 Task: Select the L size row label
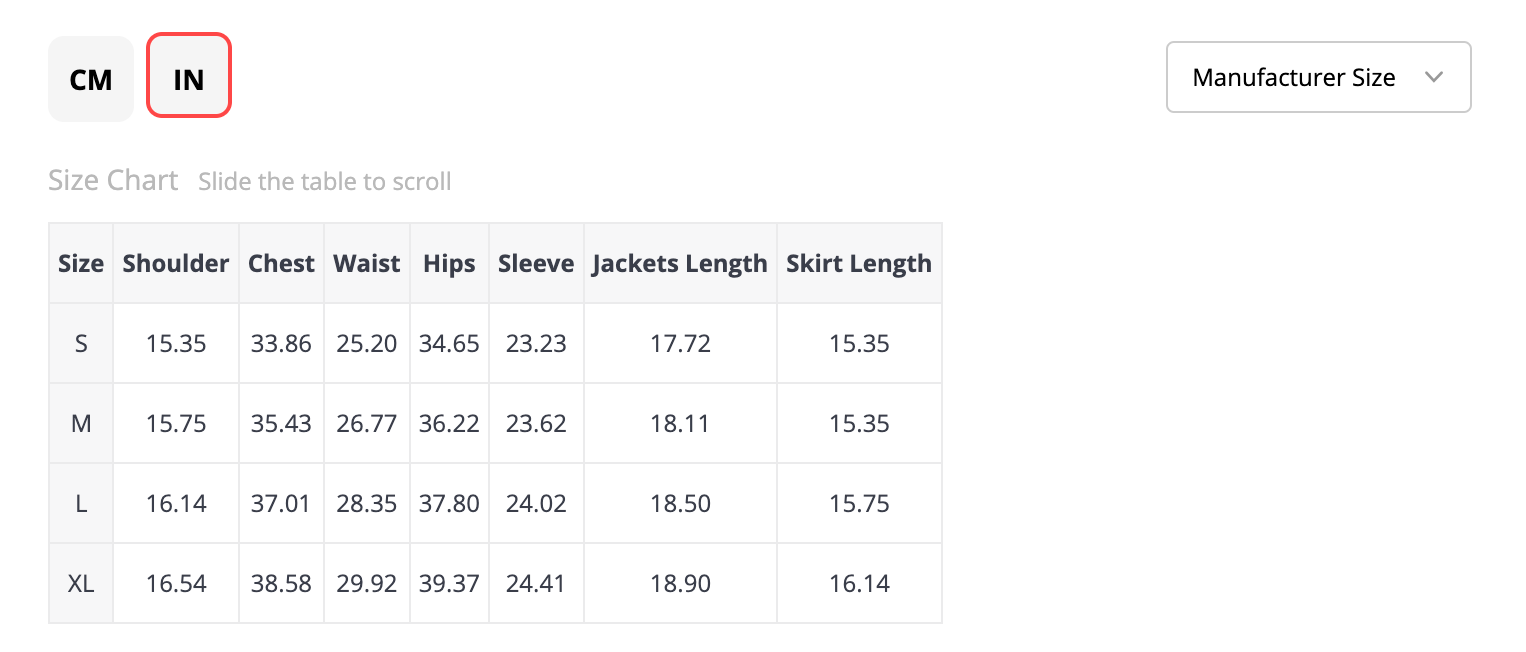point(81,503)
